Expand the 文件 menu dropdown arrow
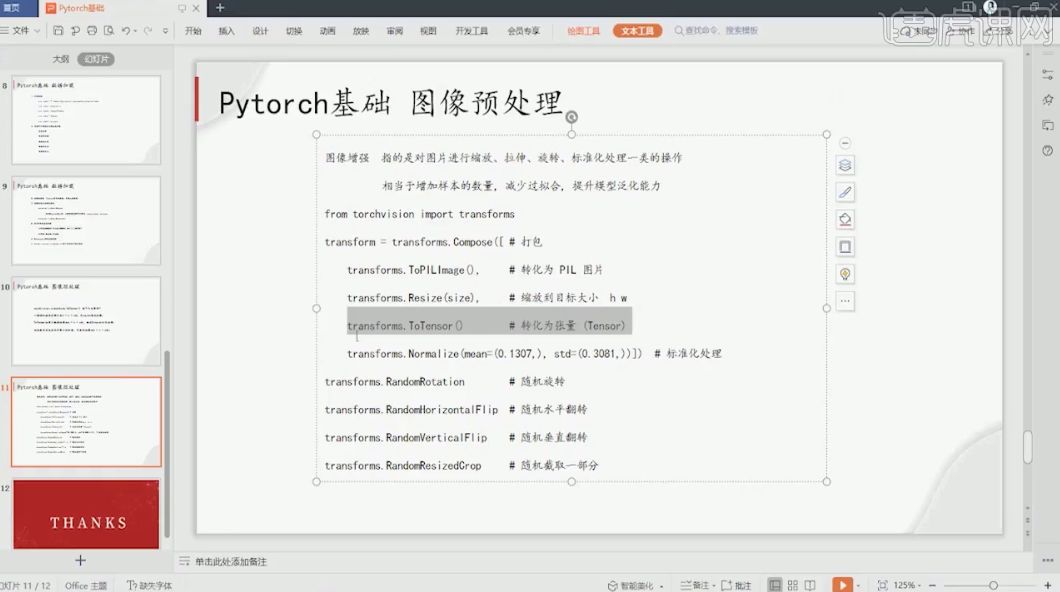 [x=37, y=30]
